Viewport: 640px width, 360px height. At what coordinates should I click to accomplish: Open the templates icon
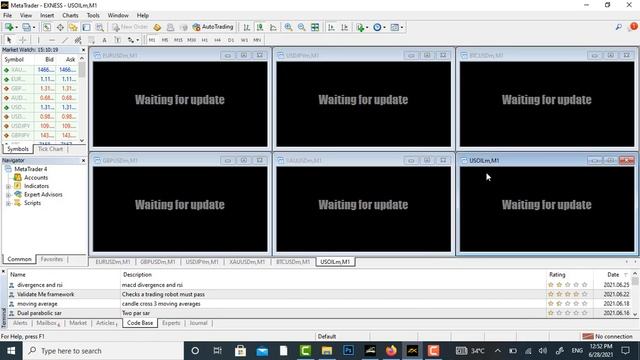[x=394, y=27]
